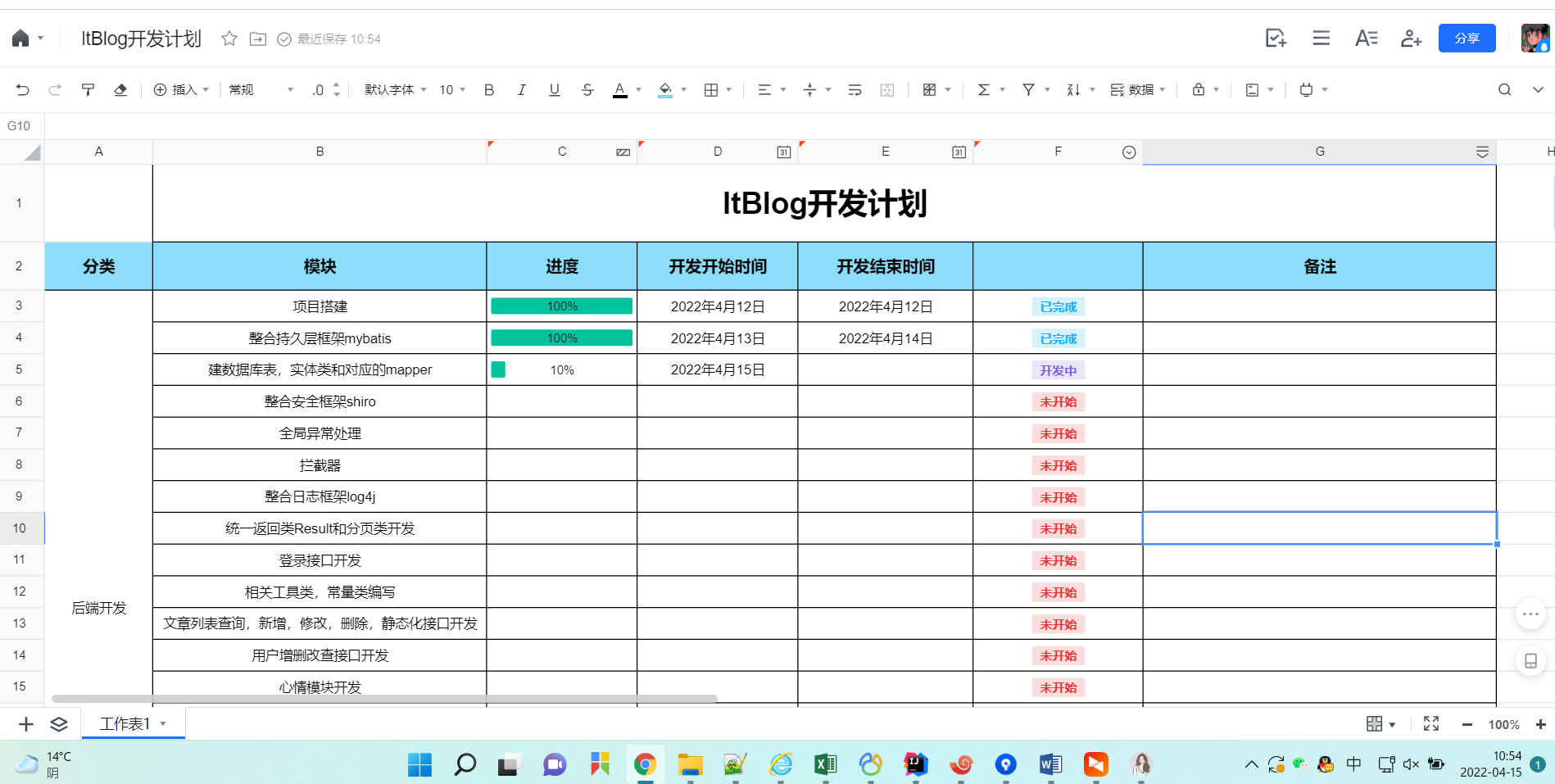Click the cell borders icon

(x=711, y=90)
